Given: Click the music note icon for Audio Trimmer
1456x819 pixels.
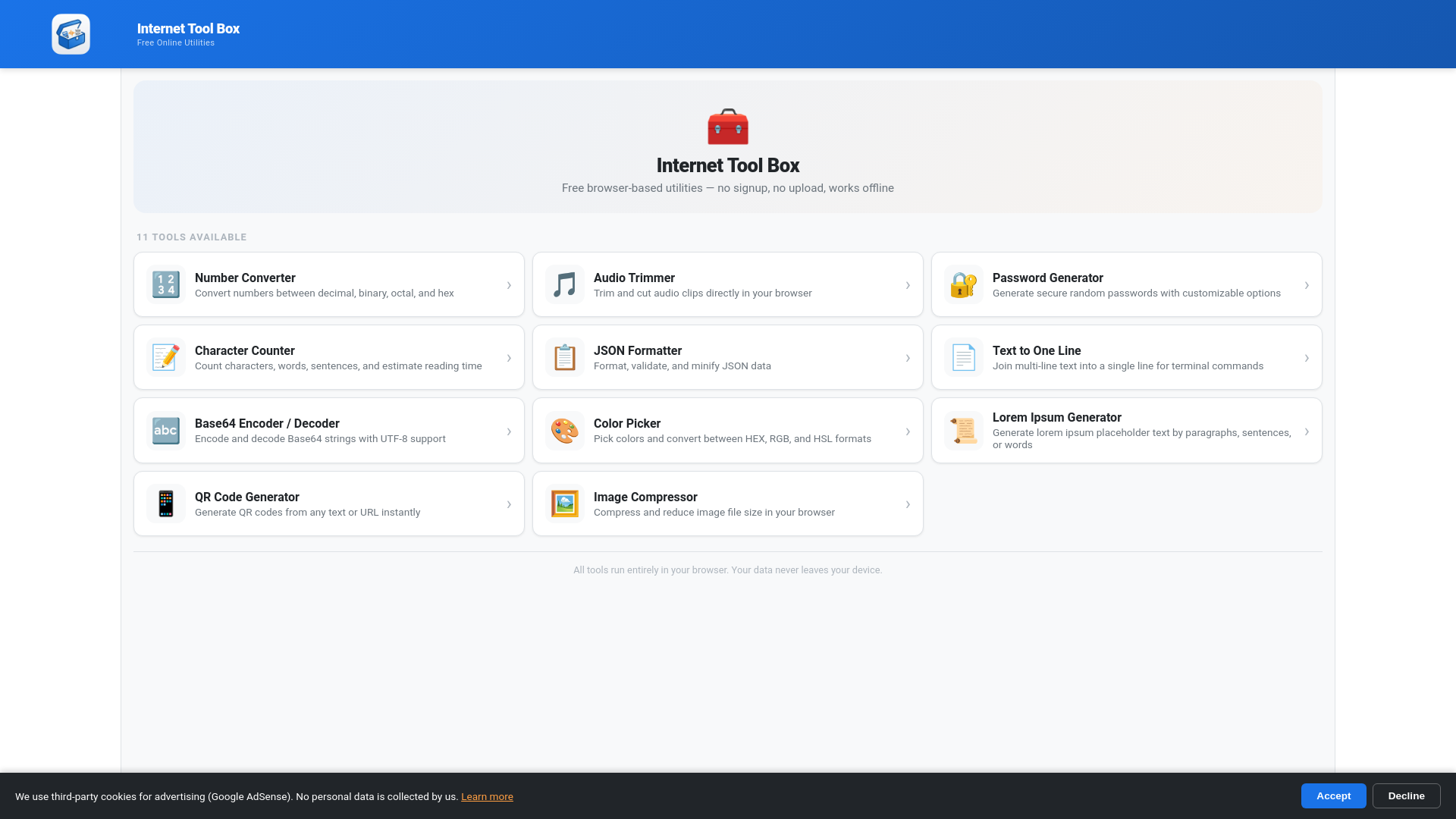Looking at the screenshot, I should click(565, 284).
